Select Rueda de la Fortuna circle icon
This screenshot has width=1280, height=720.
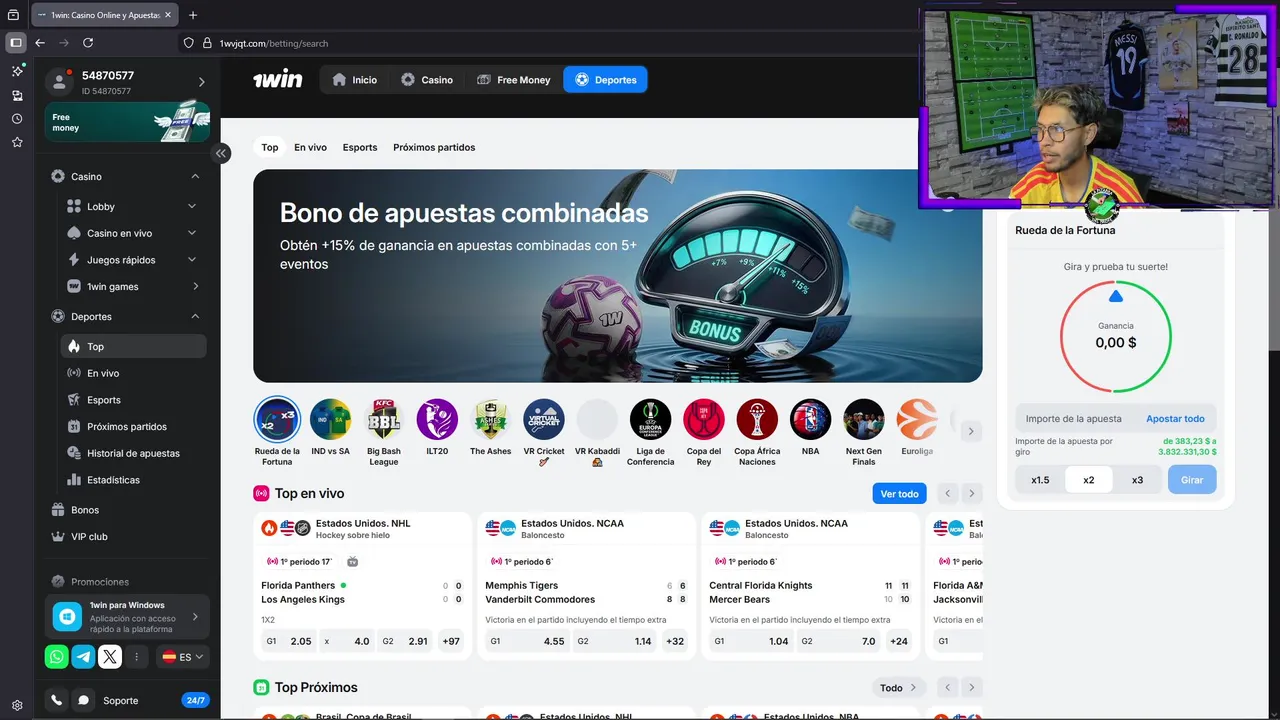pos(277,419)
